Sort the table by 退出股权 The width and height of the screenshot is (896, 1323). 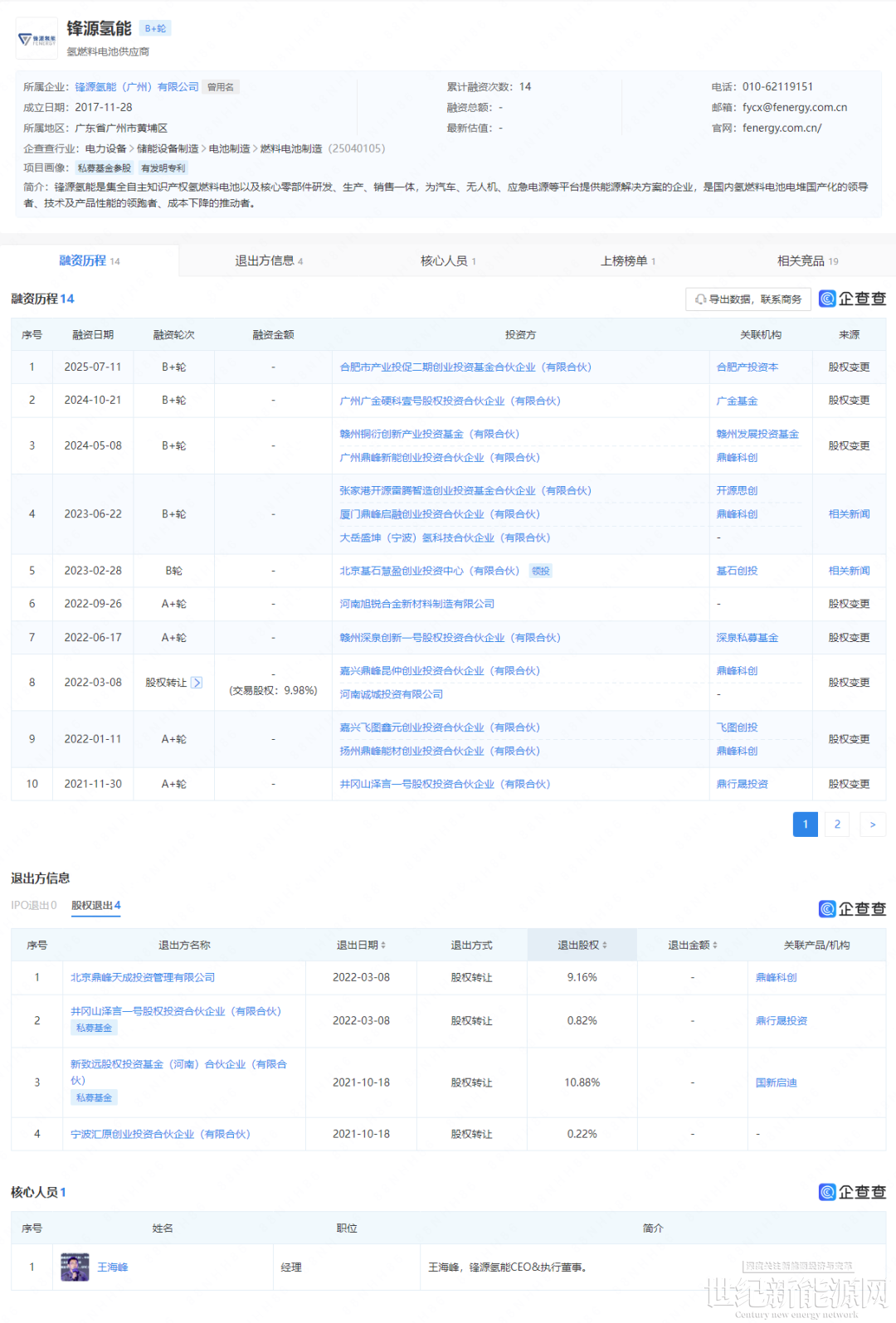(x=604, y=946)
